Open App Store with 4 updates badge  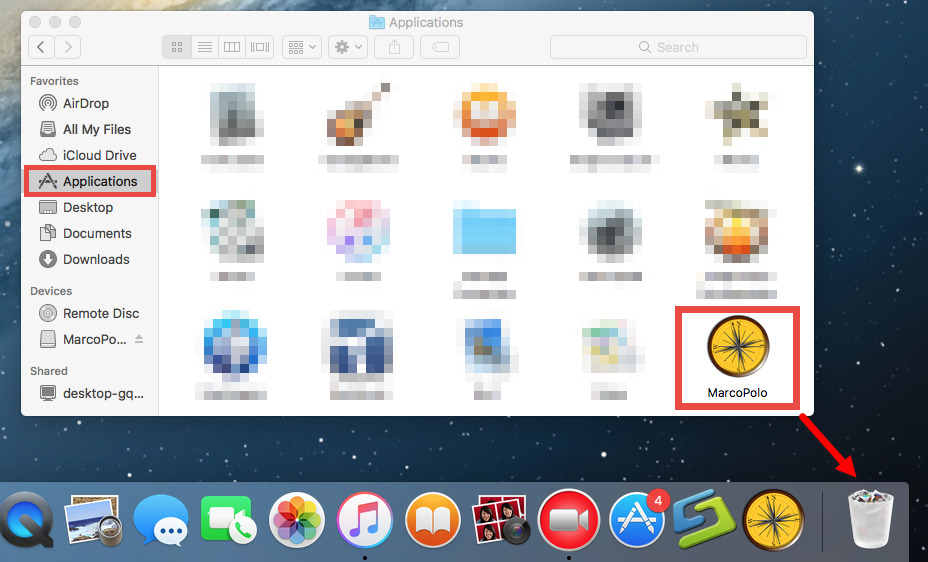coord(637,521)
